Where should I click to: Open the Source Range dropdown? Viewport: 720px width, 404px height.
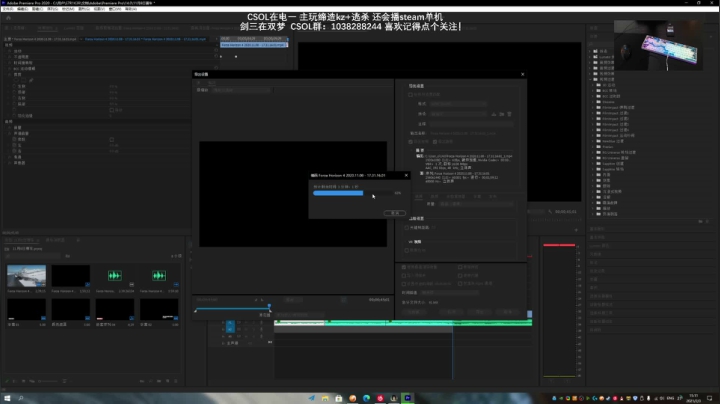point(298,315)
